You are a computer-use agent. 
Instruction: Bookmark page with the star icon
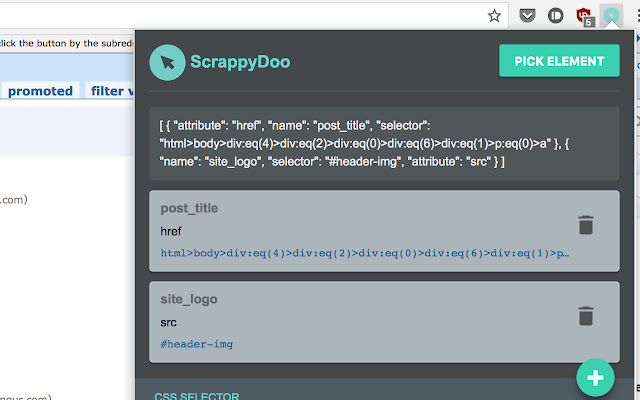[x=494, y=16]
